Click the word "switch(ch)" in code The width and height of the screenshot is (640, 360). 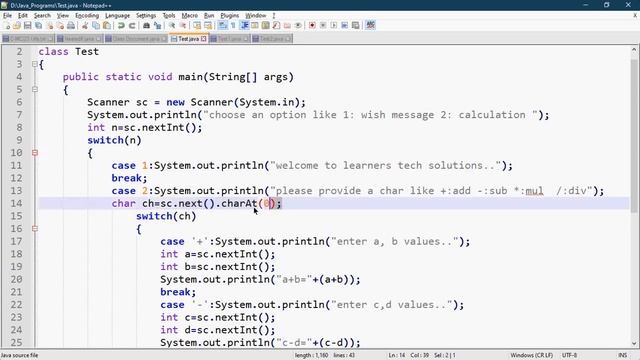pyautogui.click(x=166, y=216)
